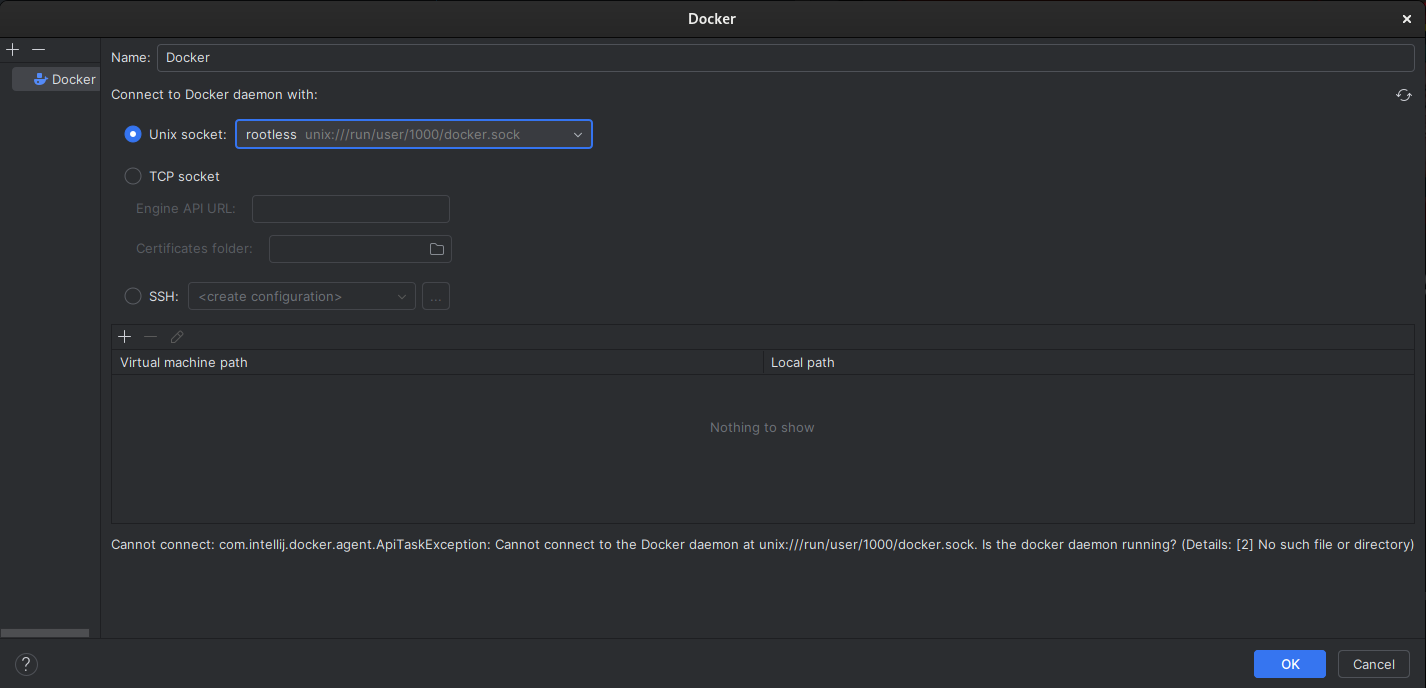This screenshot has height=688, width=1426.
Task: Enable the Unix socket connection option
Action: pos(133,133)
